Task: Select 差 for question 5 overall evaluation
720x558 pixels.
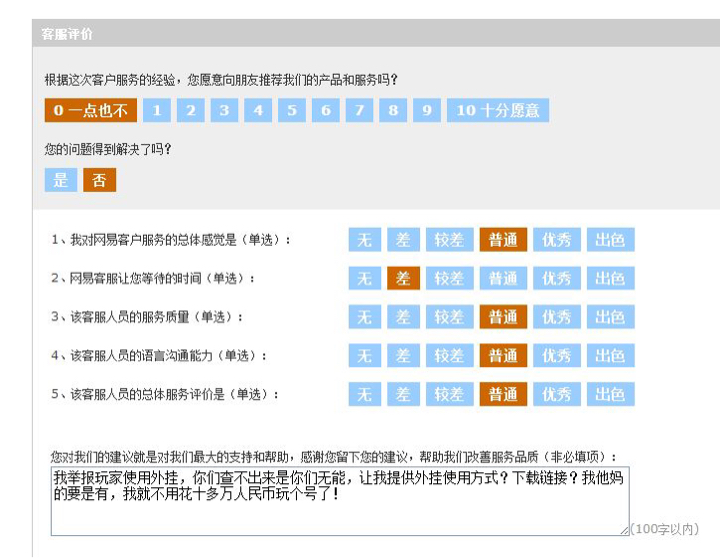Action: [x=403, y=394]
